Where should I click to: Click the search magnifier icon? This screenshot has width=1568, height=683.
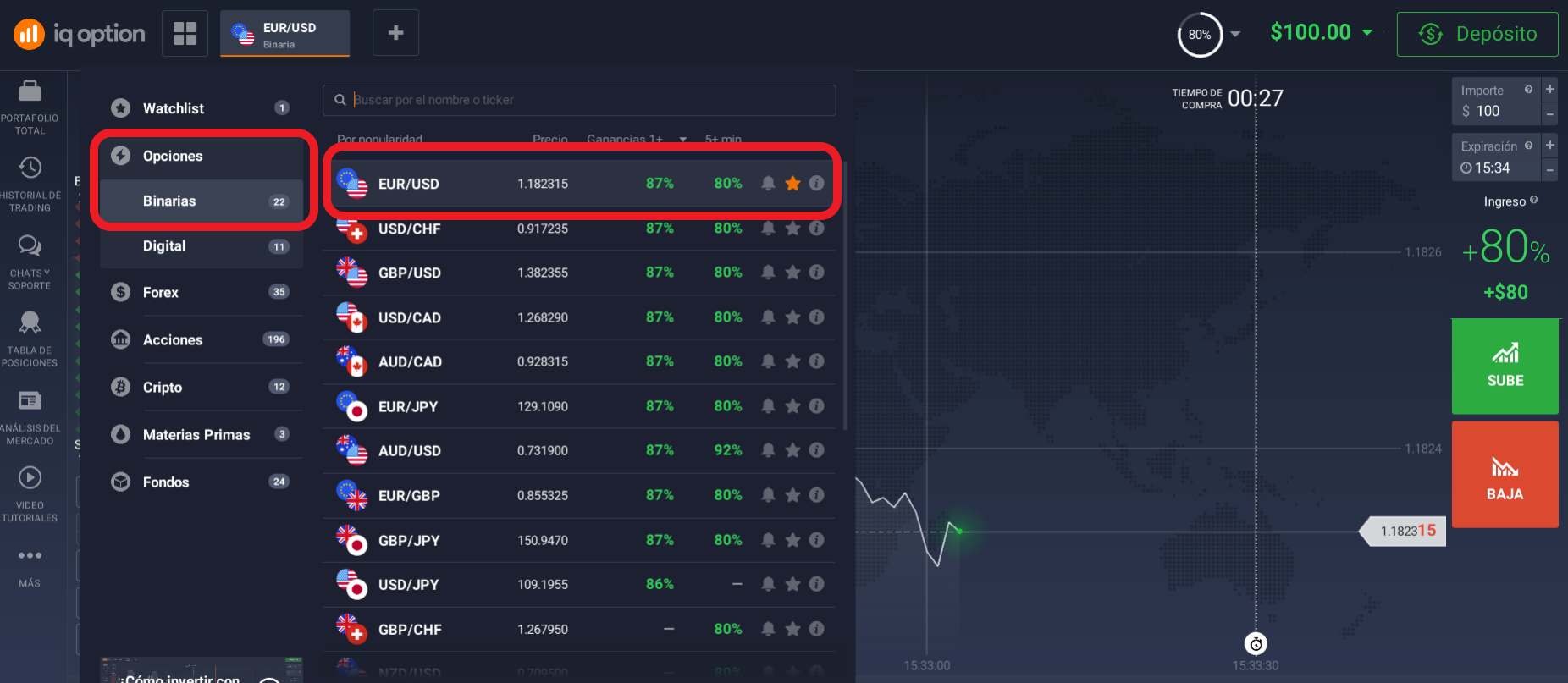point(340,100)
